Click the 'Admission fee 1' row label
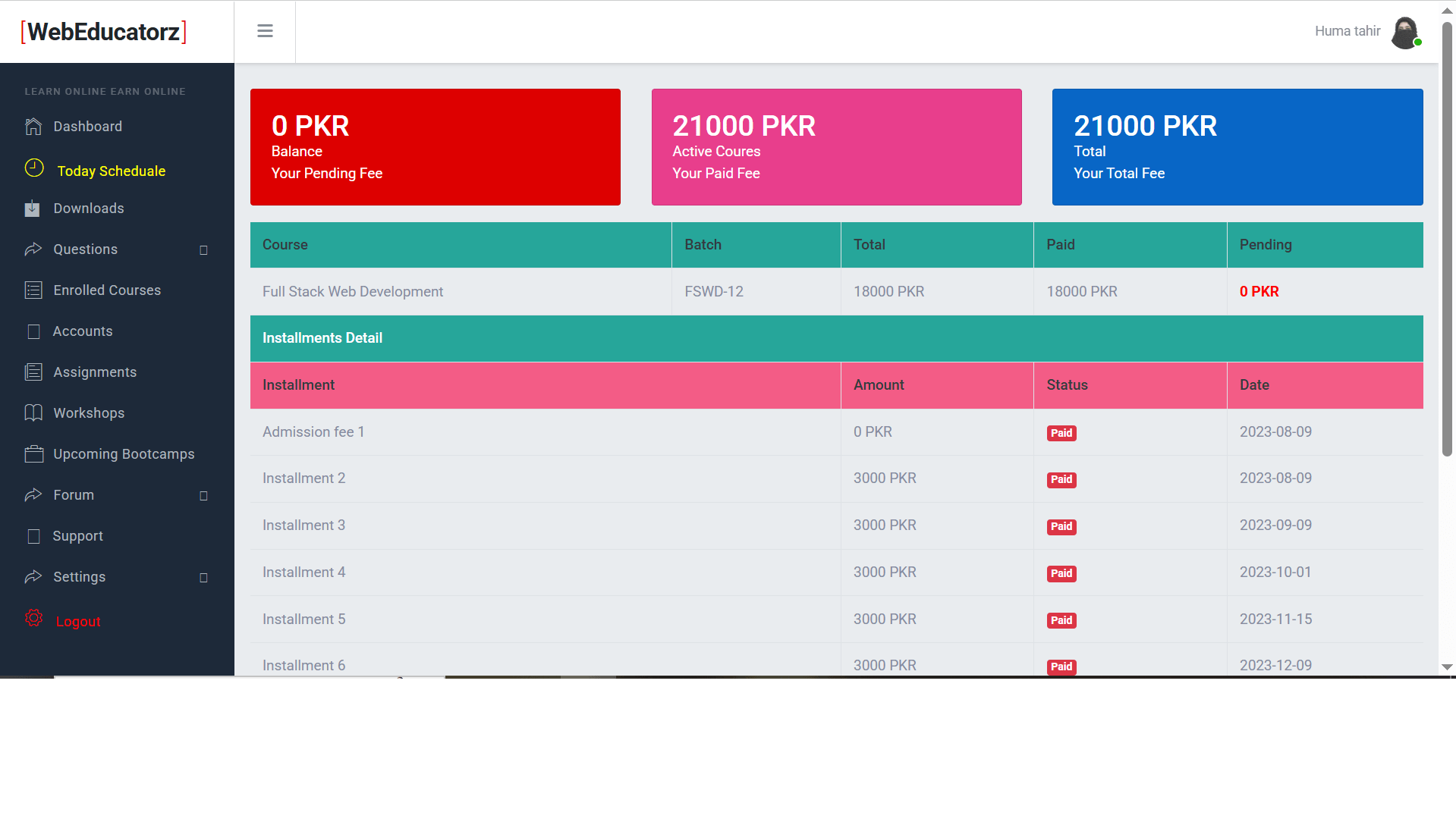The width and height of the screenshot is (1456, 825). 313,432
